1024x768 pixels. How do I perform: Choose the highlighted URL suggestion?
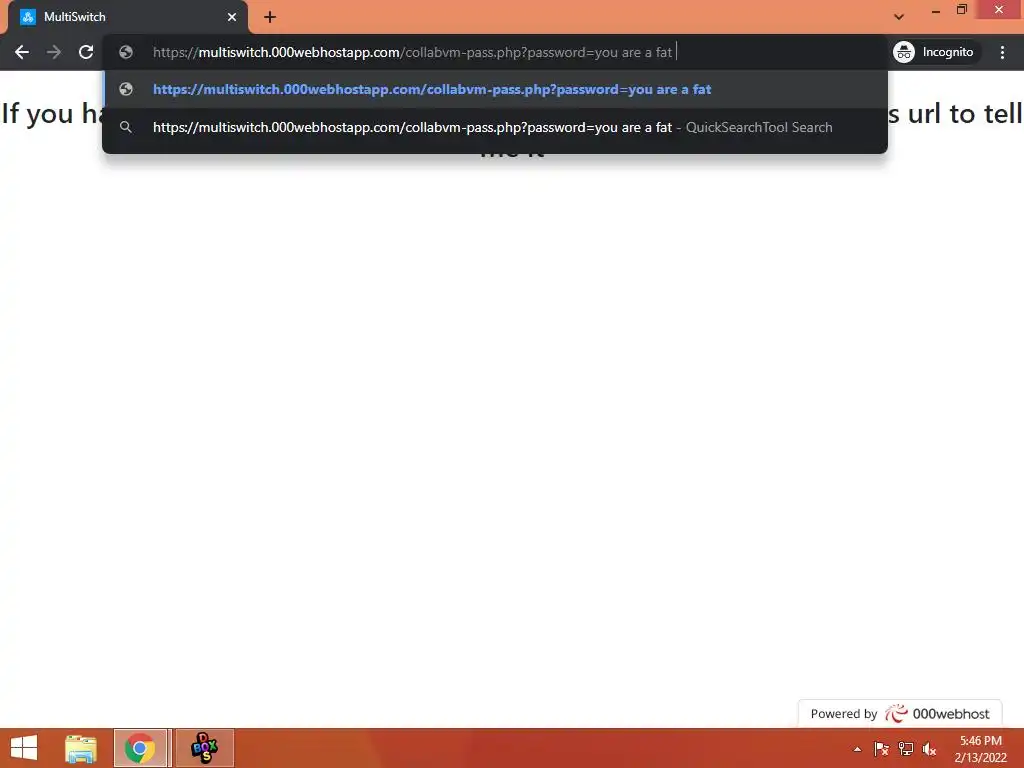(x=495, y=89)
